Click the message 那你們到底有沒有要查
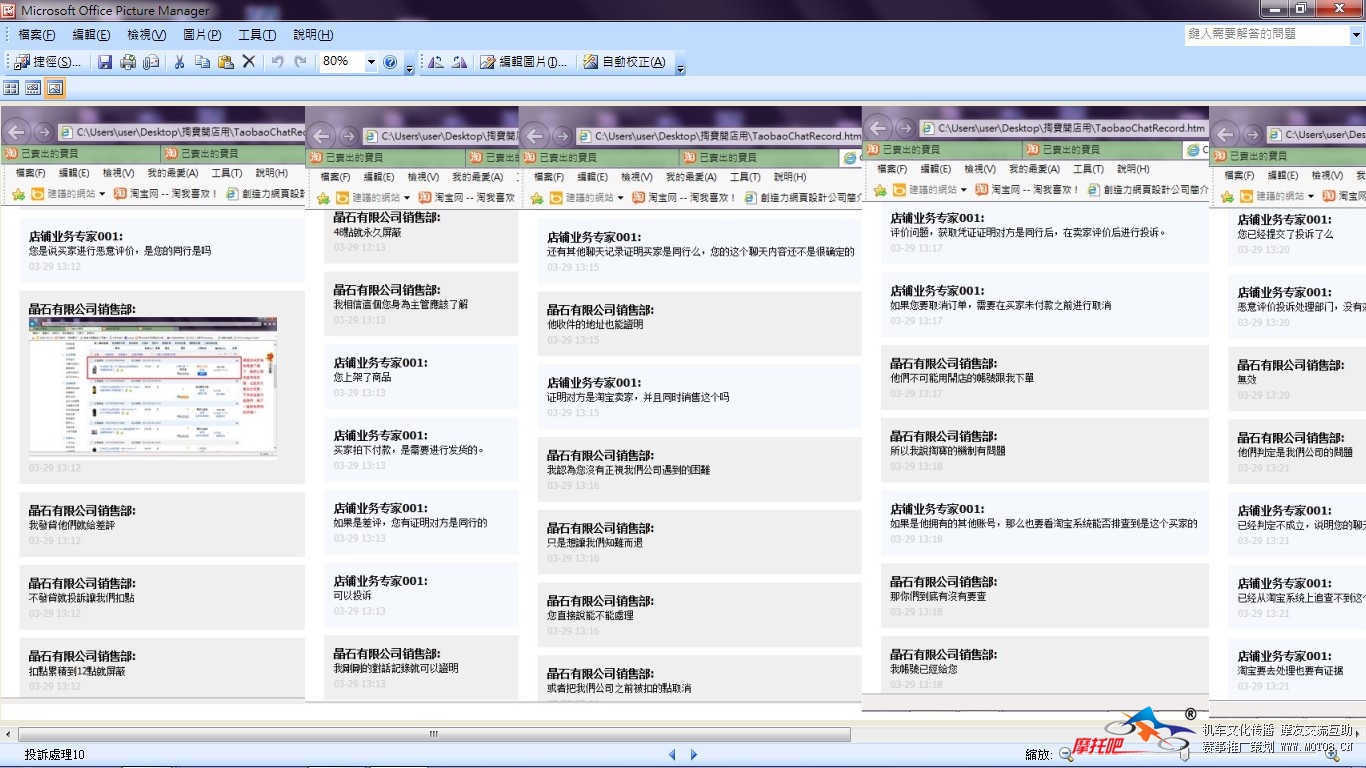1366x768 pixels. click(938, 596)
